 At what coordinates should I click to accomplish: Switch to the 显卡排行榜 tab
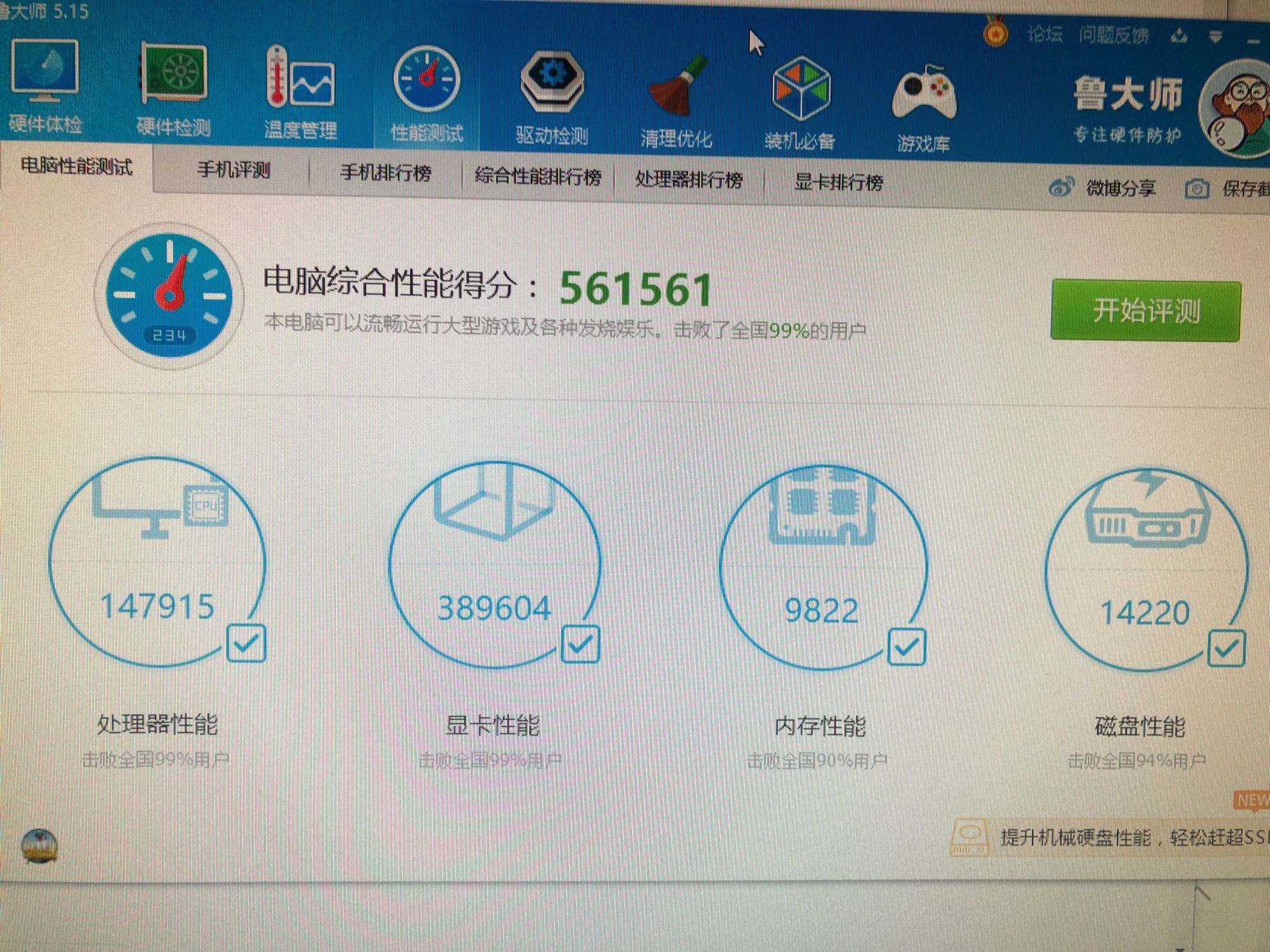point(838,183)
